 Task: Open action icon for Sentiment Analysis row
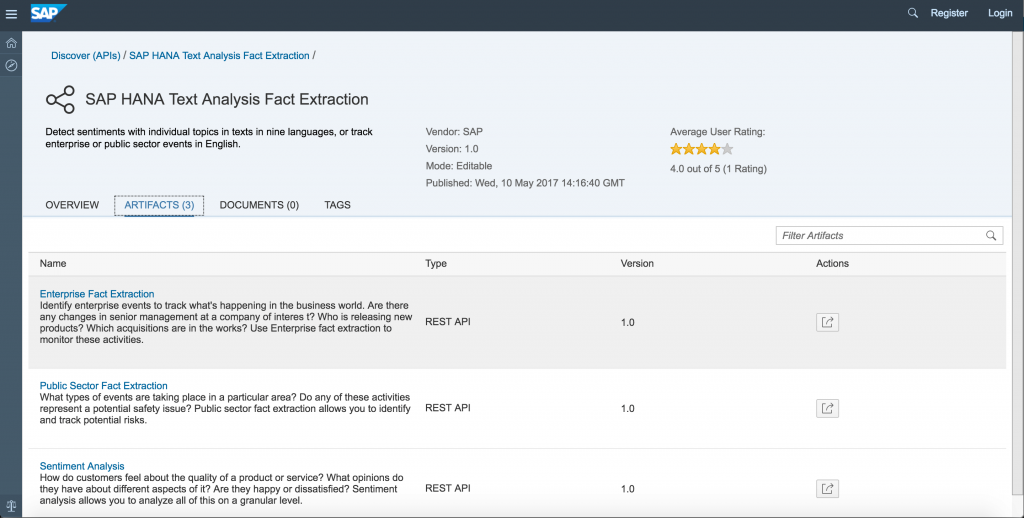pyautogui.click(x=827, y=489)
